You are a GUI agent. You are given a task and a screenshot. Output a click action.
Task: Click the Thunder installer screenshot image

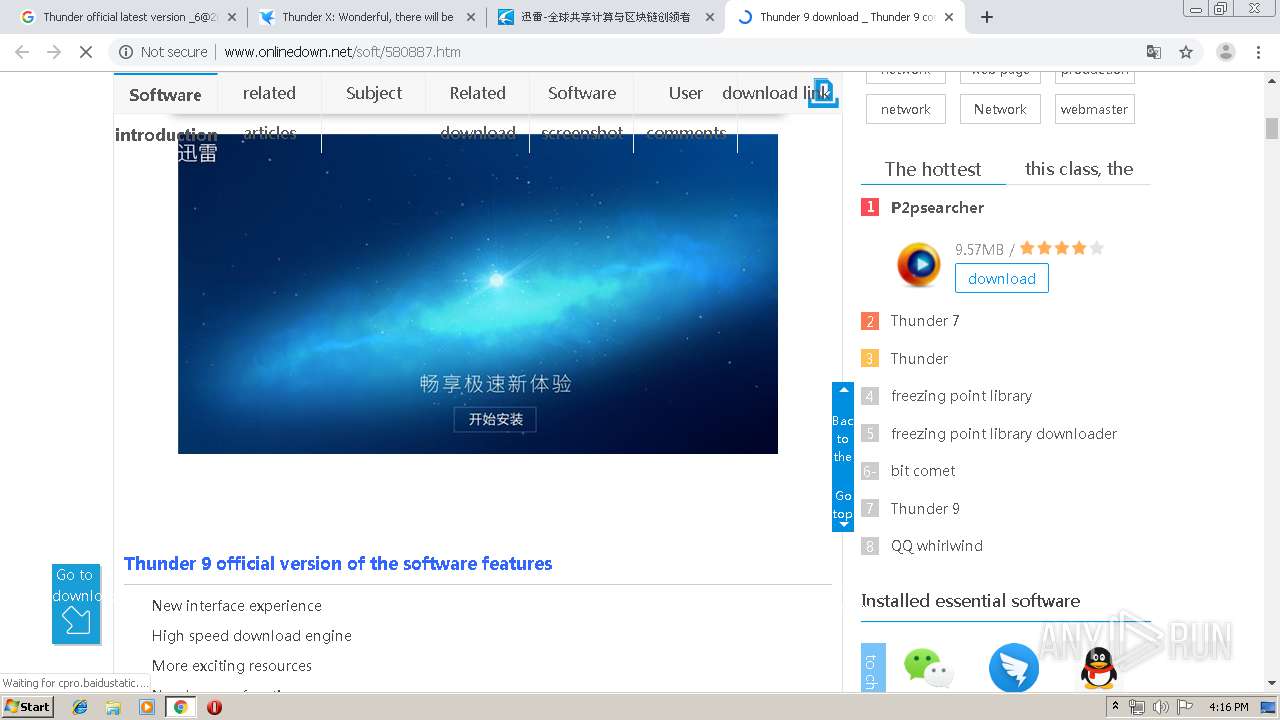[x=478, y=294]
